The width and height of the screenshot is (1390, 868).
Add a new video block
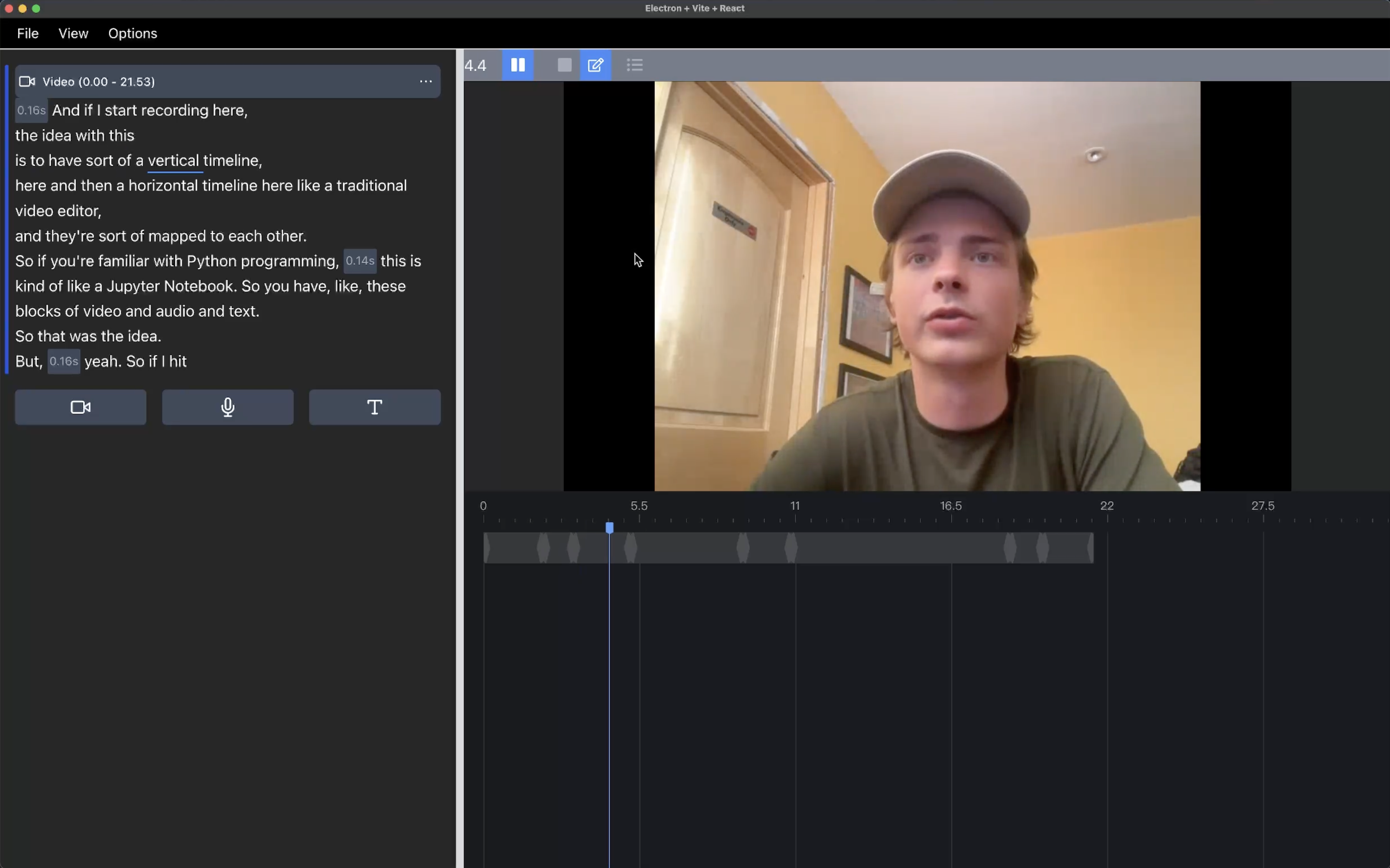(80, 407)
